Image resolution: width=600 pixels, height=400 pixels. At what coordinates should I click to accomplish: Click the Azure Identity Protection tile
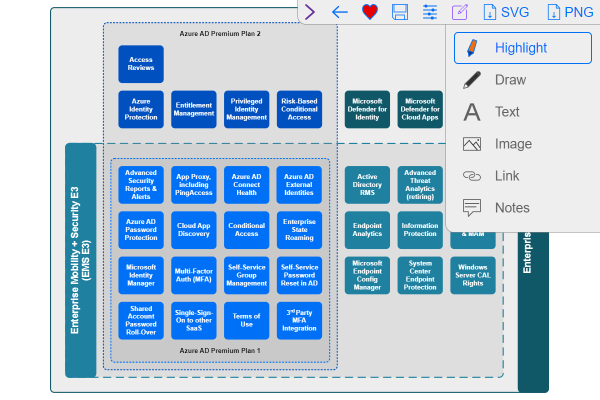coord(141,109)
